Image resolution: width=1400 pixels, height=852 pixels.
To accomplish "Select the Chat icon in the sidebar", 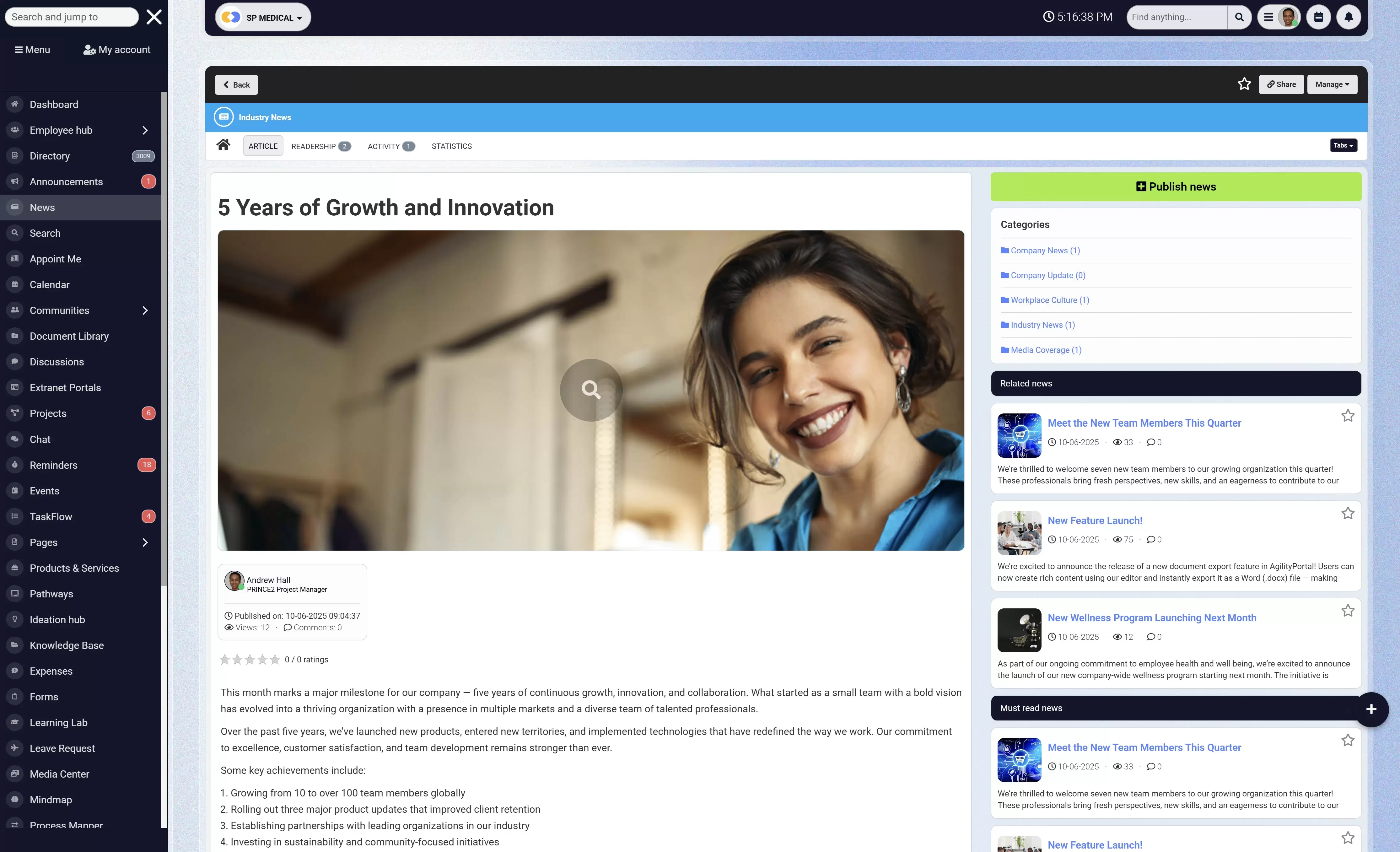I will tap(14, 439).
